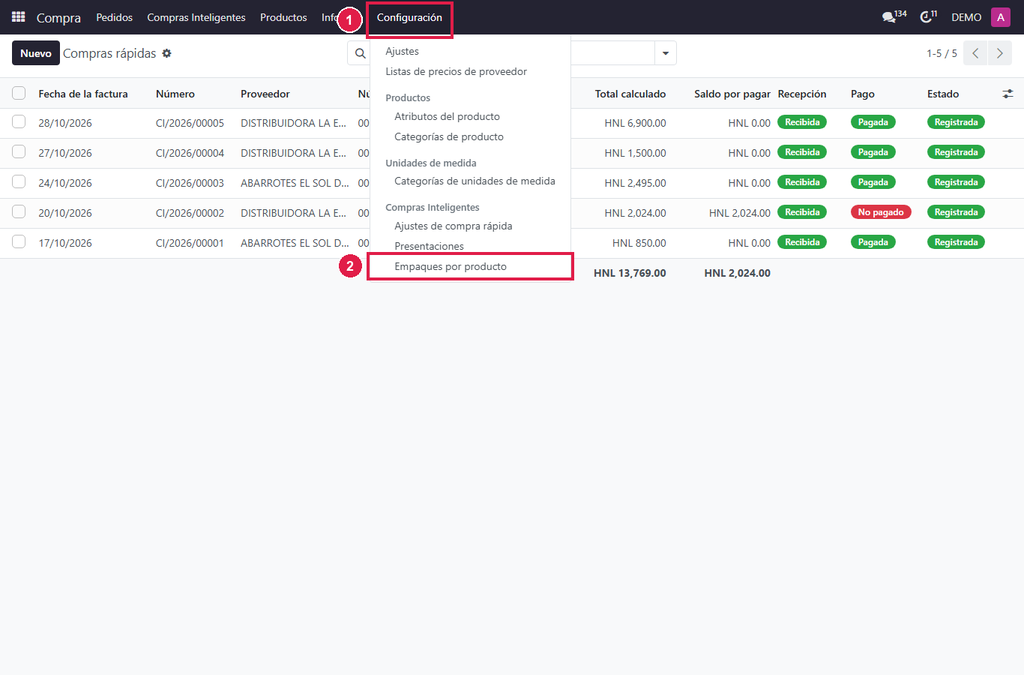Click Registrada badge in CI/2026/00001 row
Screen dimensions: 1024x675
coord(955,242)
